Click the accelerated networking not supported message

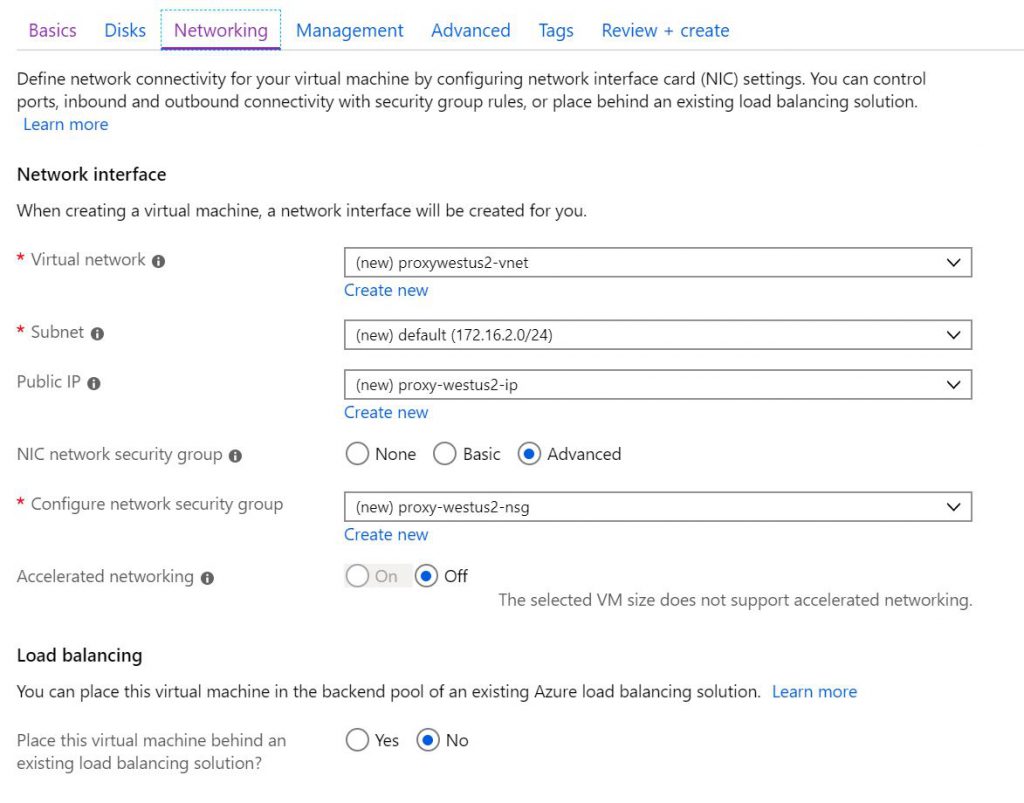[x=735, y=600]
